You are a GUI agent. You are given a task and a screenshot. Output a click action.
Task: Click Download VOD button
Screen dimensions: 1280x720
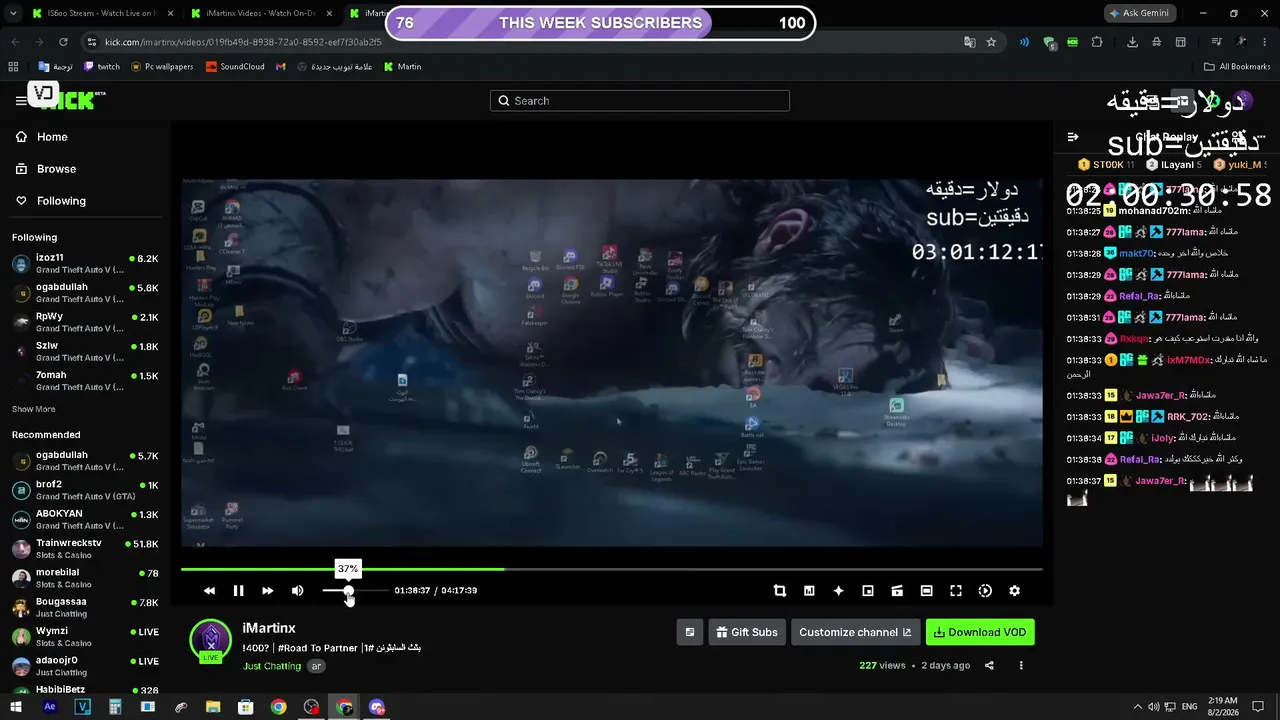click(980, 632)
